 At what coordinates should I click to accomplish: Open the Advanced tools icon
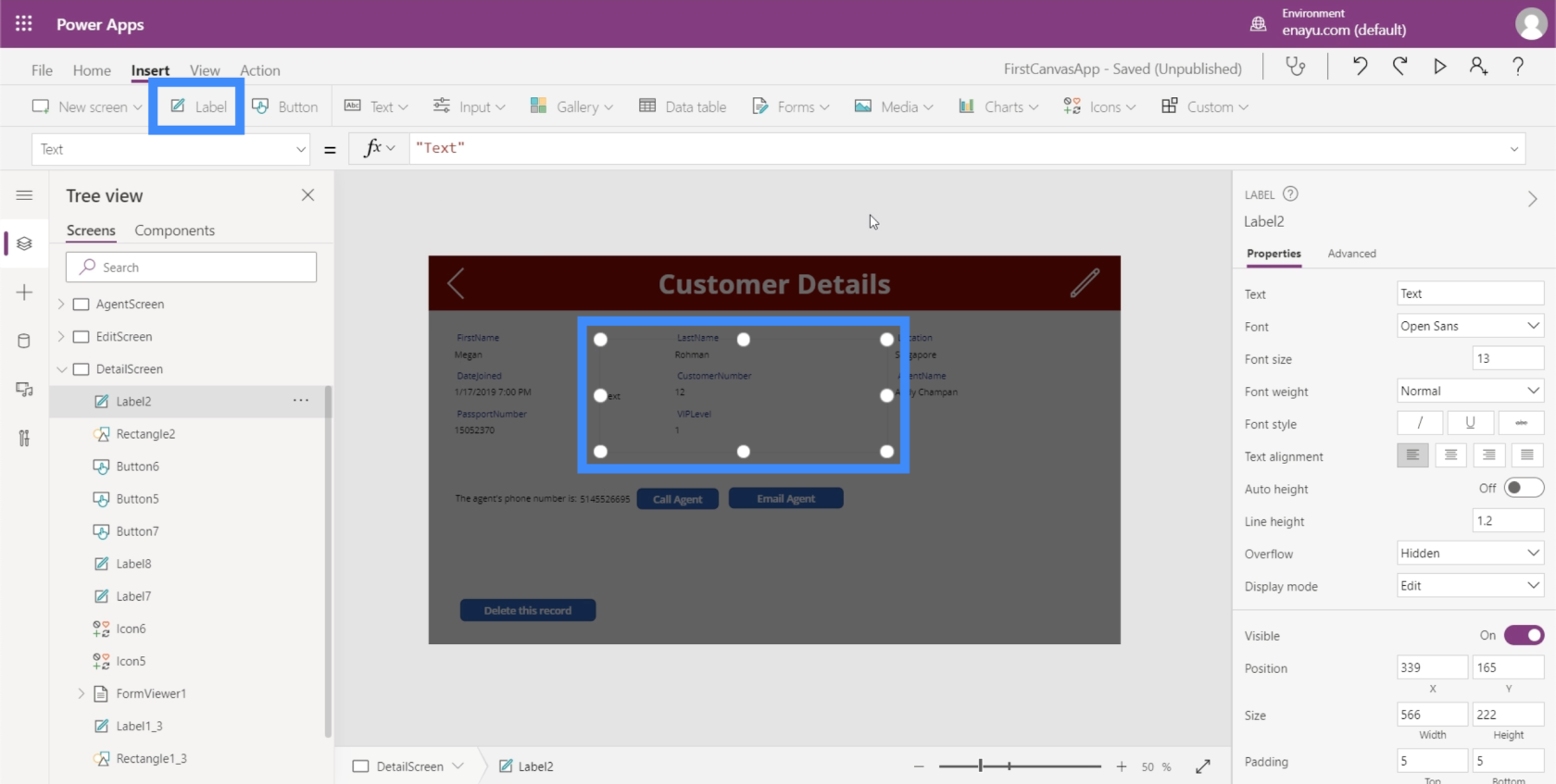[24, 438]
